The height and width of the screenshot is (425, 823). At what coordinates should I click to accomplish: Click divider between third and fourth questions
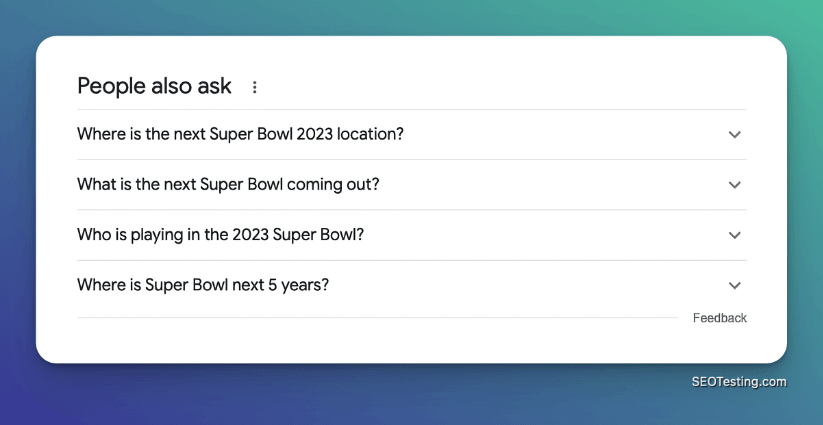coord(411,260)
